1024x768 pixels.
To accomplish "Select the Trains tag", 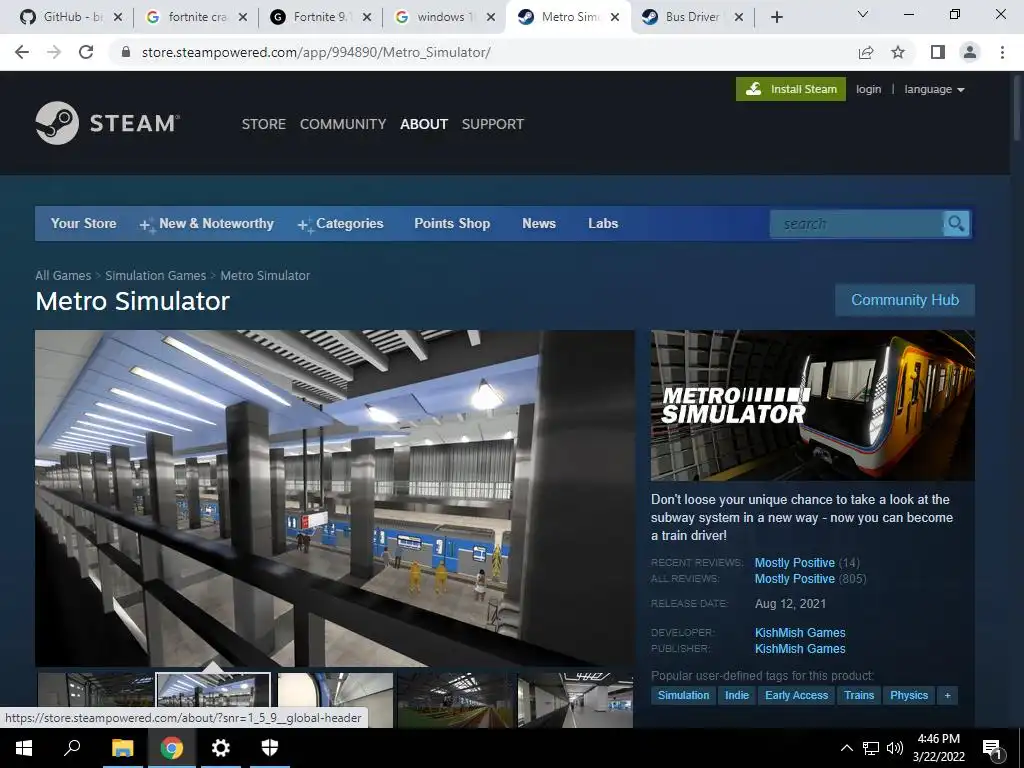I will coord(859,695).
